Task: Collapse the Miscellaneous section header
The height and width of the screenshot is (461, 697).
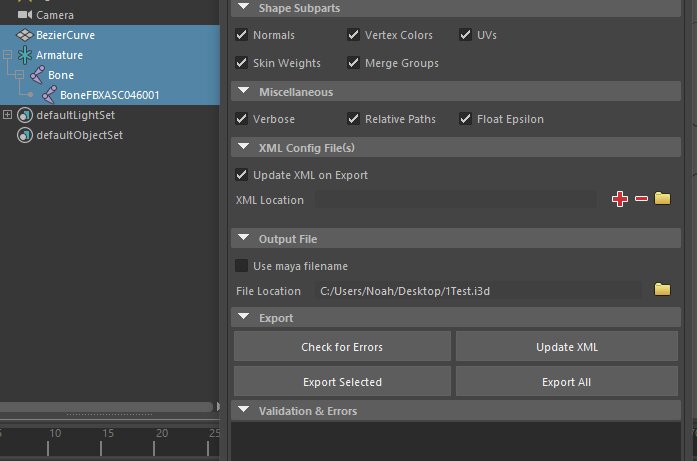Action: tap(241, 92)
